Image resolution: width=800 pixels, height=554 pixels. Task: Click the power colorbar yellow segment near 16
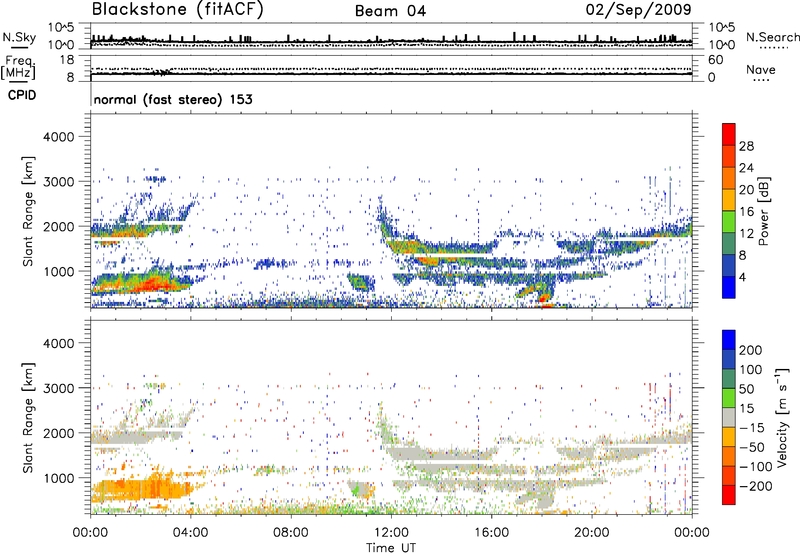729,199
